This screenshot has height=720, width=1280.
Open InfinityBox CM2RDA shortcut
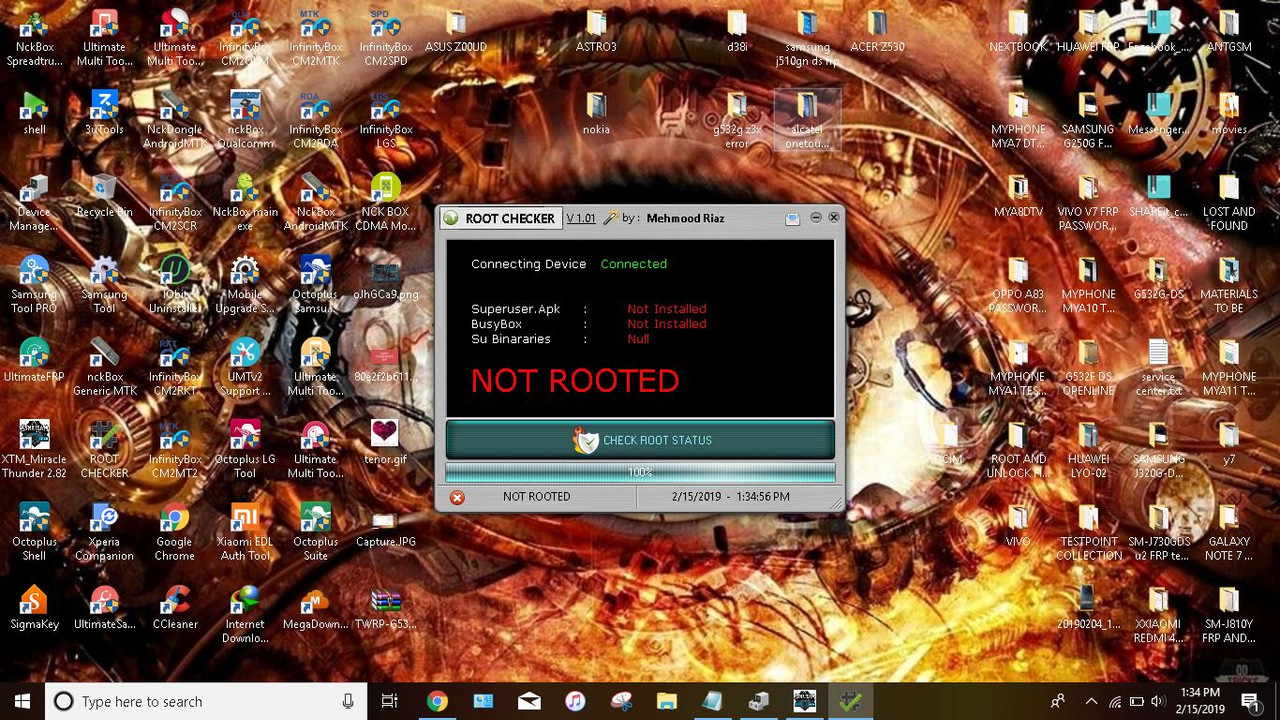click(x=315, y=120)
